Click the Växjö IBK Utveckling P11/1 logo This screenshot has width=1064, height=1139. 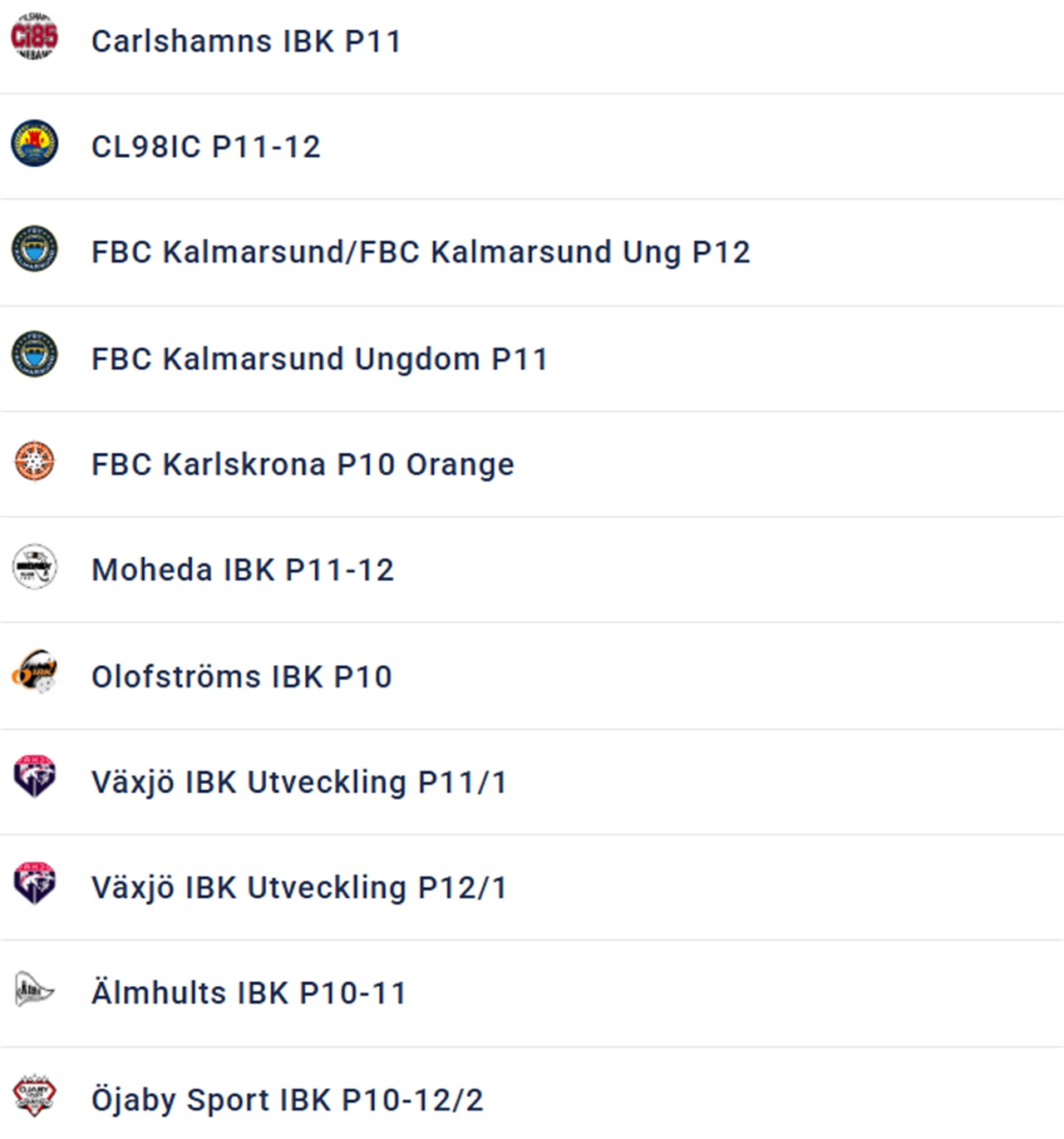[34, 777]
